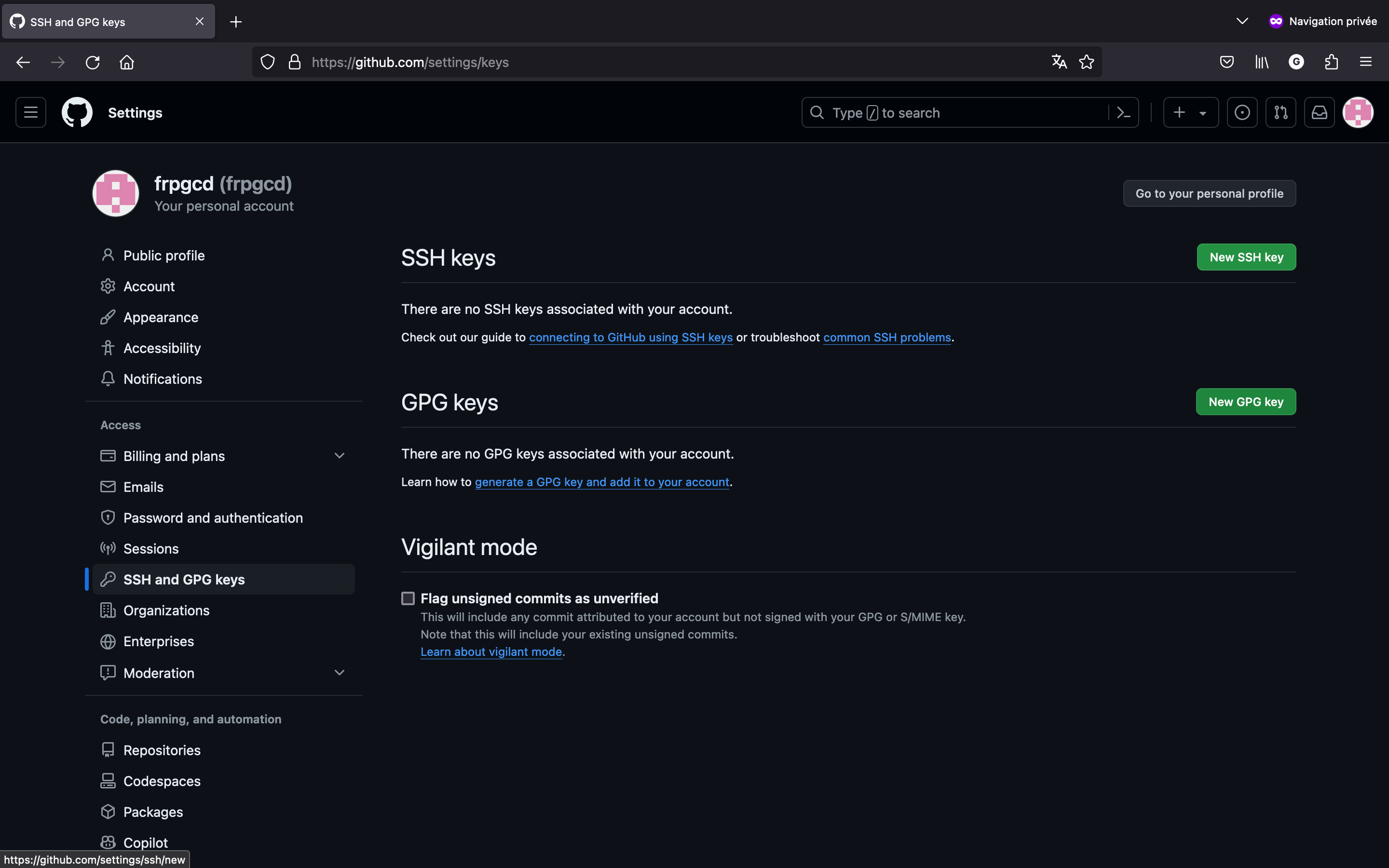Open the Create new dropdown

tap(1190, 112)
